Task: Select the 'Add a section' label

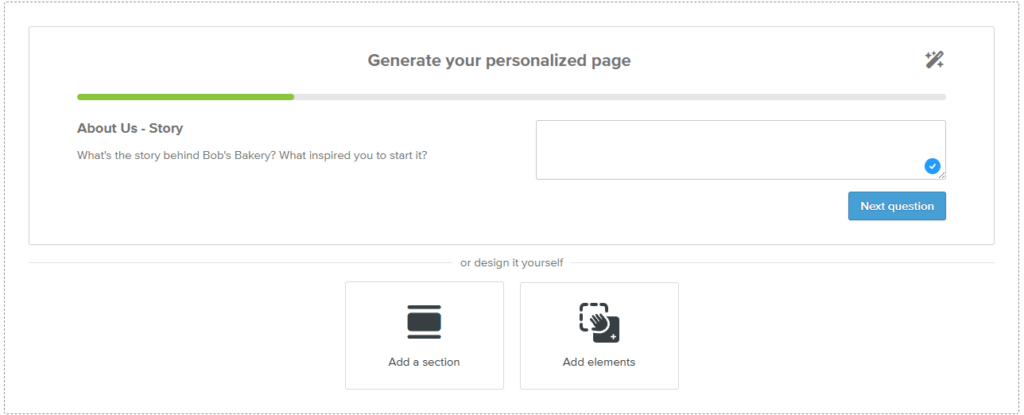Action: (424, 362)
